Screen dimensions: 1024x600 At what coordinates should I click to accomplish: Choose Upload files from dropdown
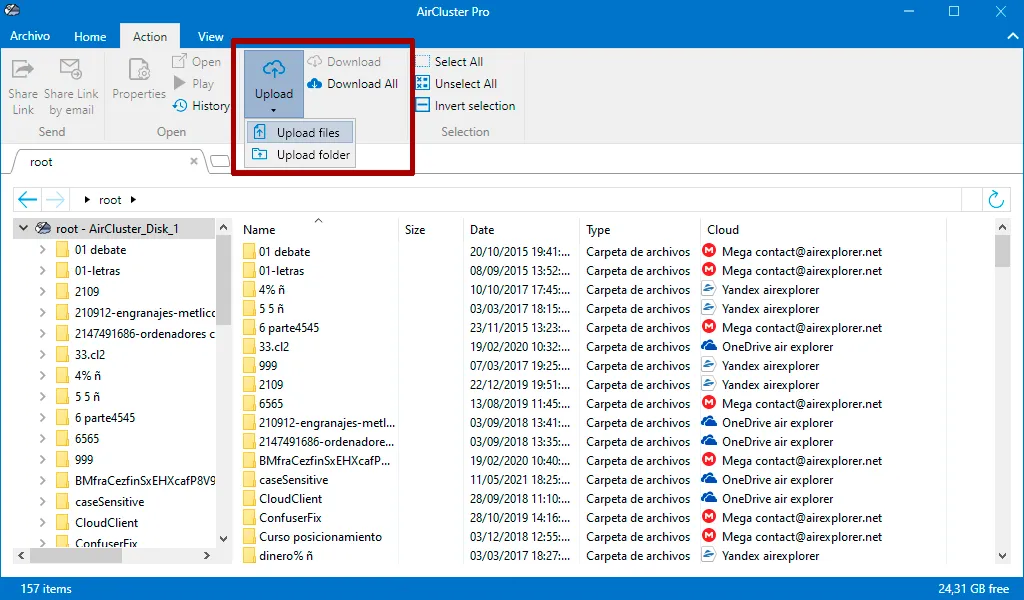[300, 133]
